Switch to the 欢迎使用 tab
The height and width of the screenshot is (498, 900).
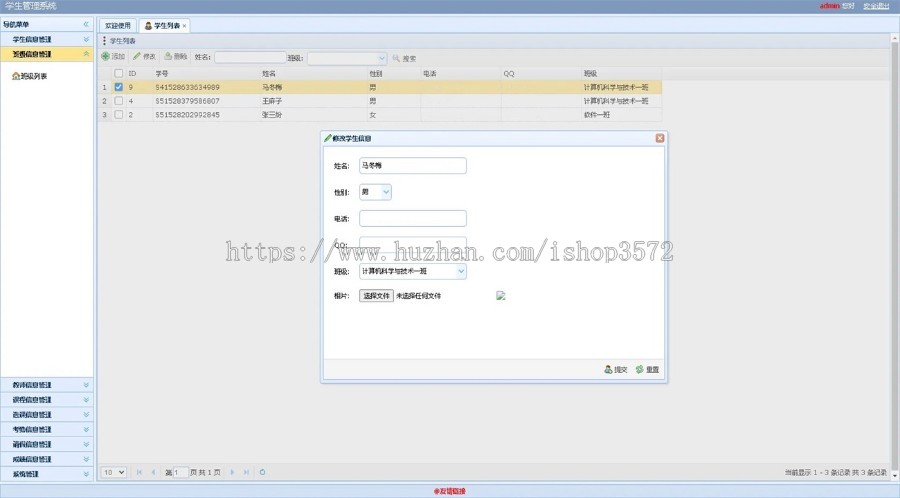point(118,26)
